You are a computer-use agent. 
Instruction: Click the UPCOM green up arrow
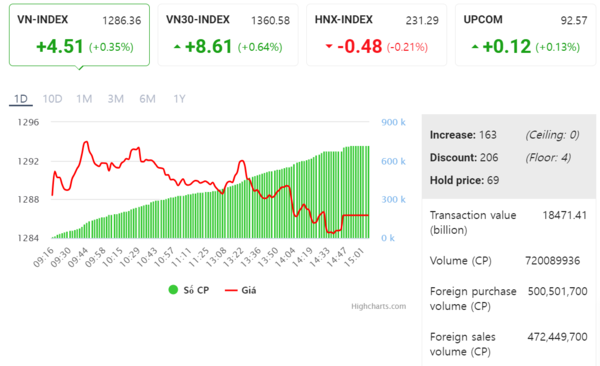(x=475, y=47)
